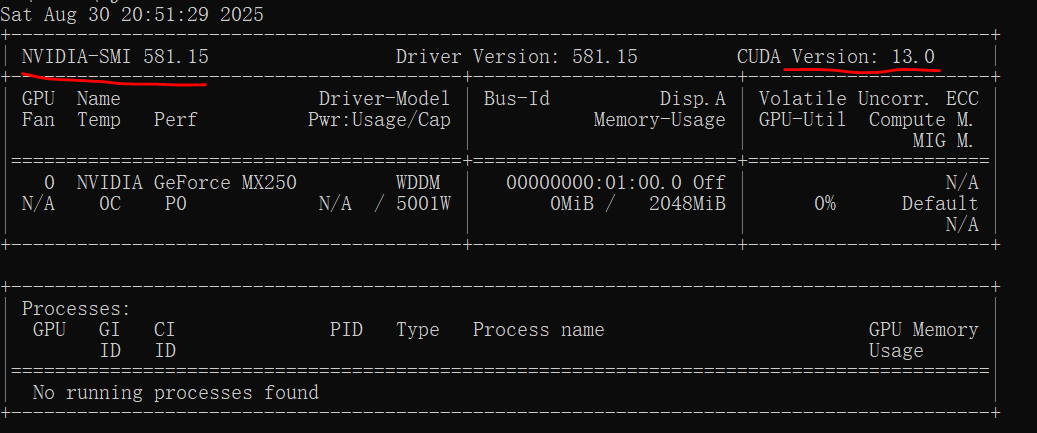Click the "WDDM" driver model value
1037x433 pixels.
(x=418, y=182)
